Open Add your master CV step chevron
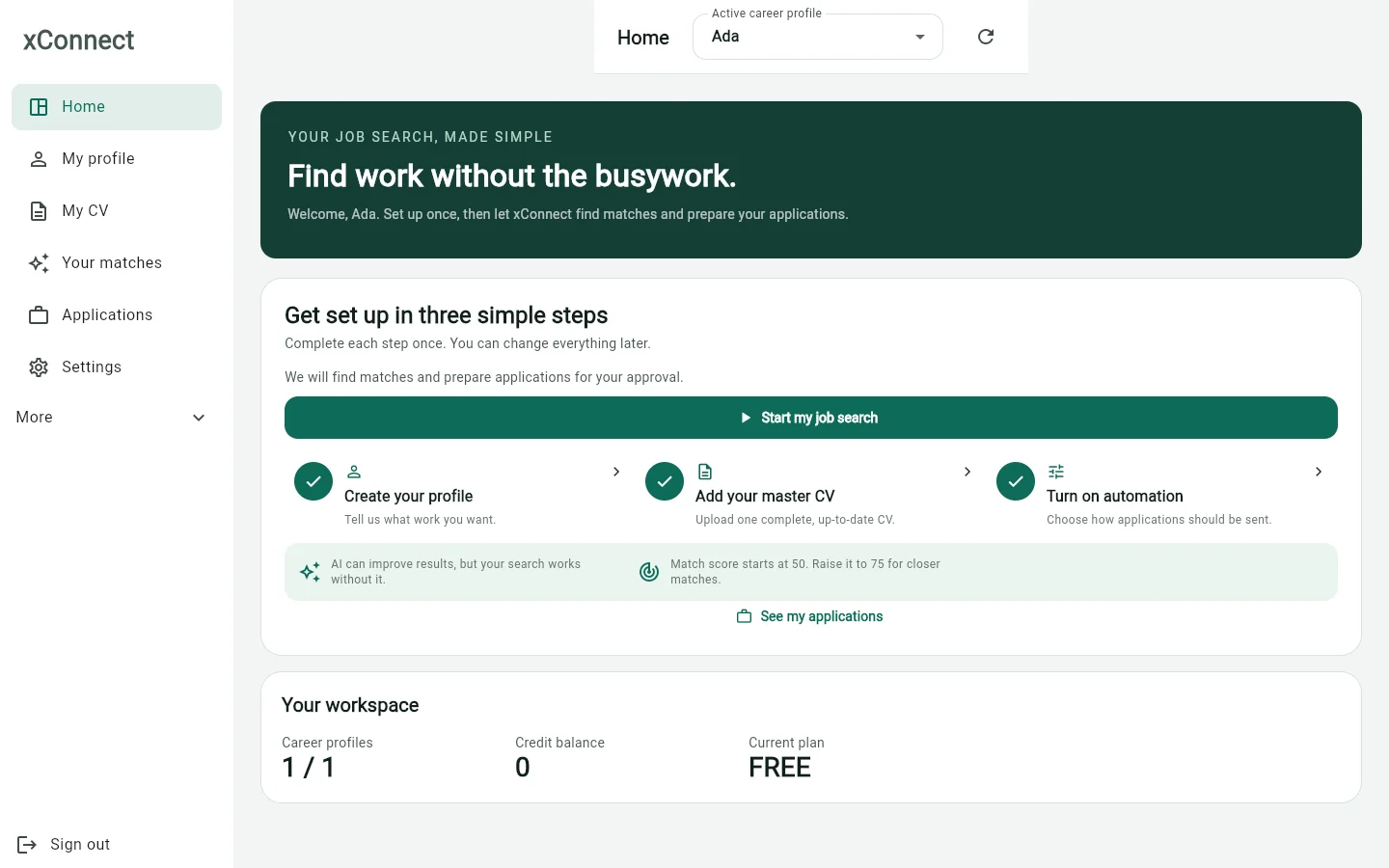Image resolution: width=1389 pixels, height=868 pixels. click(967, 472)
